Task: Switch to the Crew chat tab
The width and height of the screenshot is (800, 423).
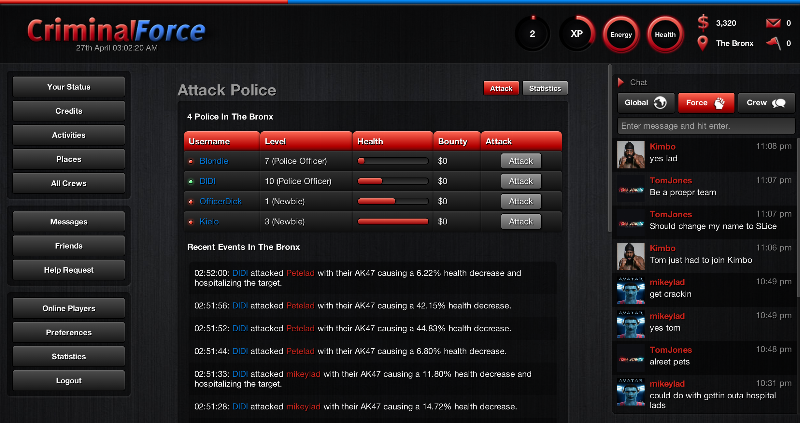Action: click(x=766, y=103)
